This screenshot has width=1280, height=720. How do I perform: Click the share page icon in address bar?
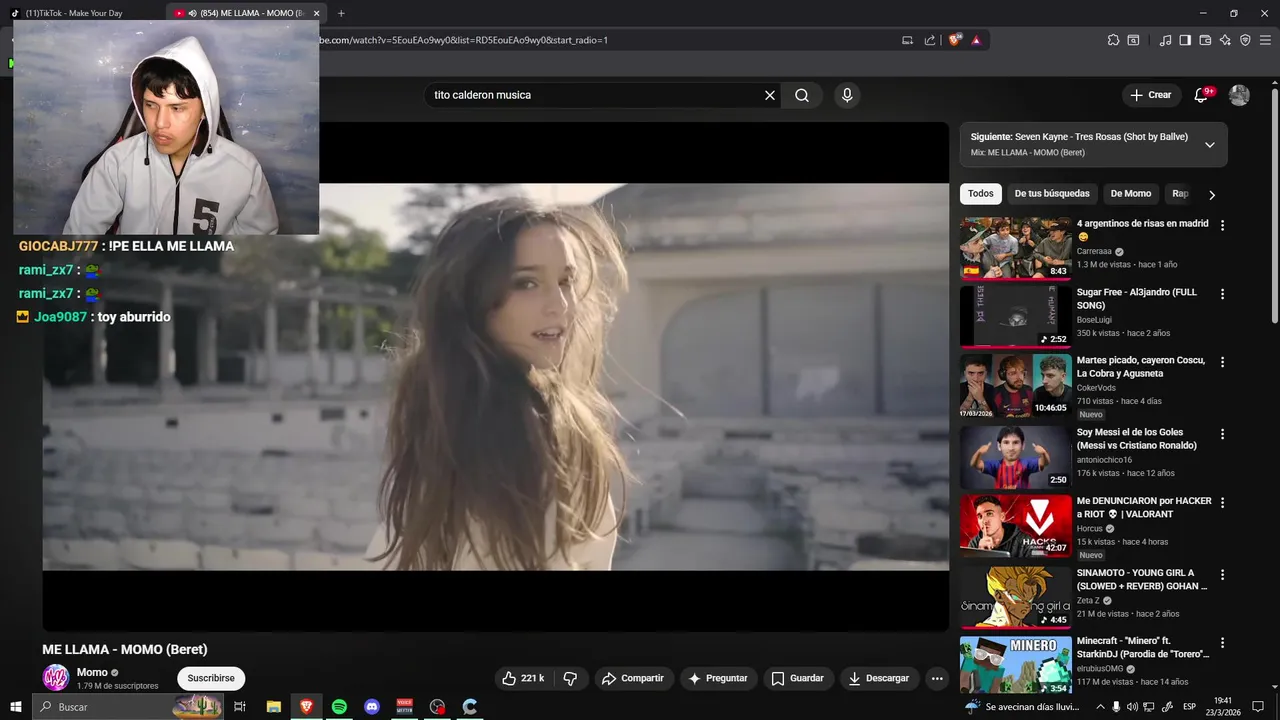tap(930, 40)
